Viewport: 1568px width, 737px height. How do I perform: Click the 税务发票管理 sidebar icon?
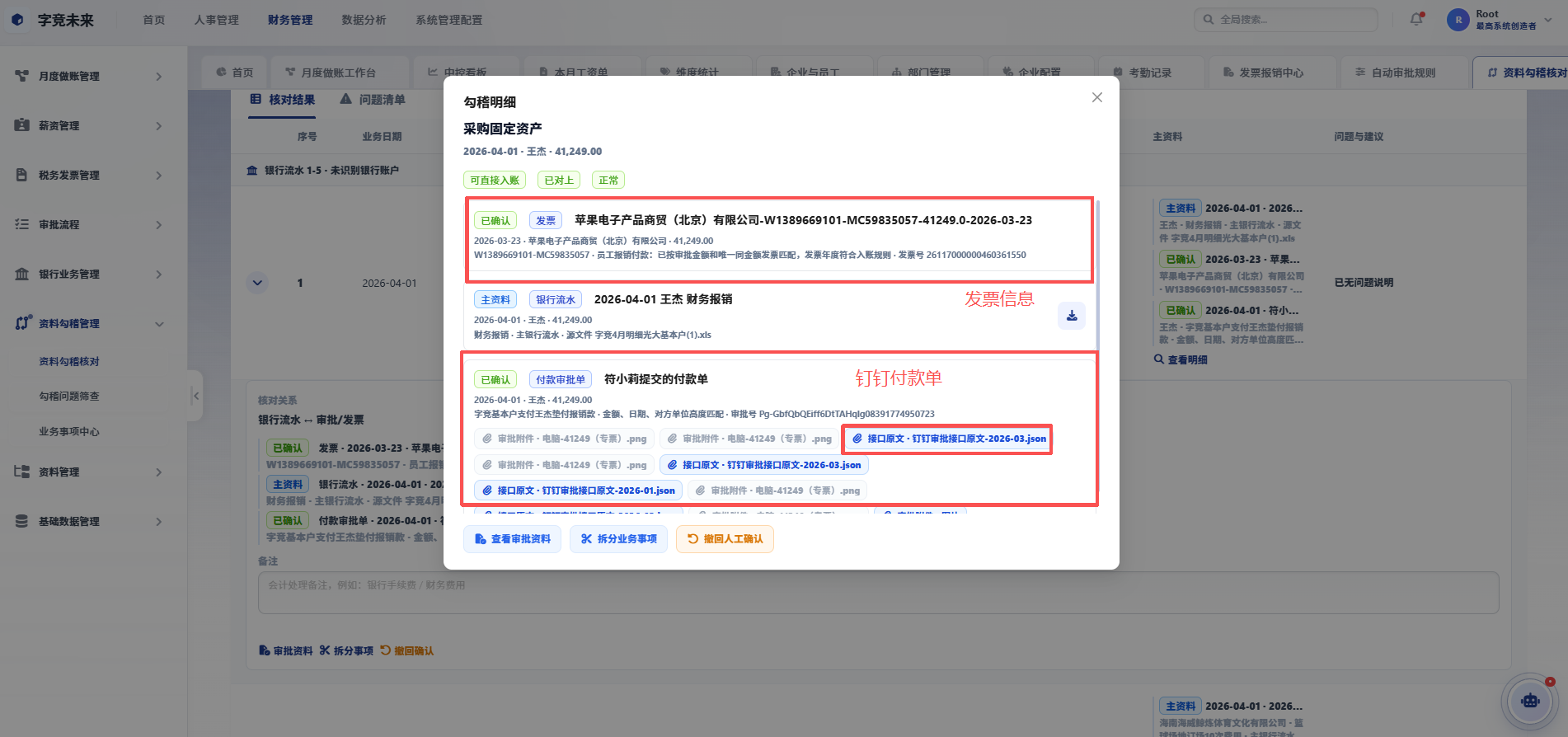coord(22,175)
